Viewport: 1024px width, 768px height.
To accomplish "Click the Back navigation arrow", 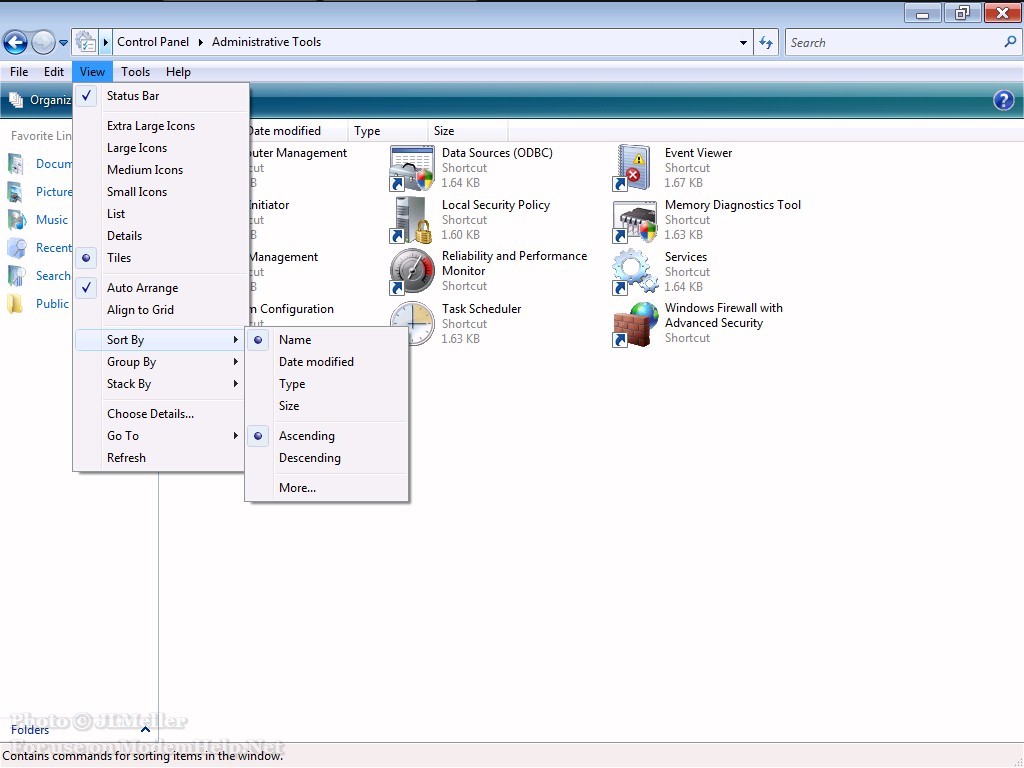I will pyautogui.click(x=16, y=42).
